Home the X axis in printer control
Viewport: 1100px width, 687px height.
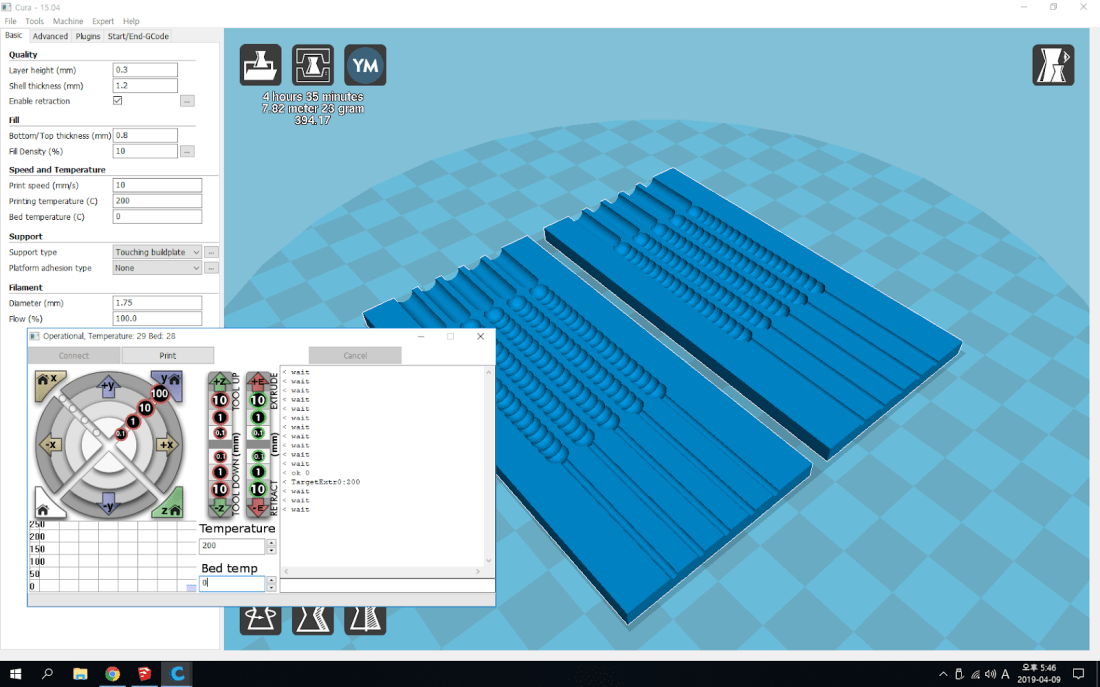tap(50, 384)
